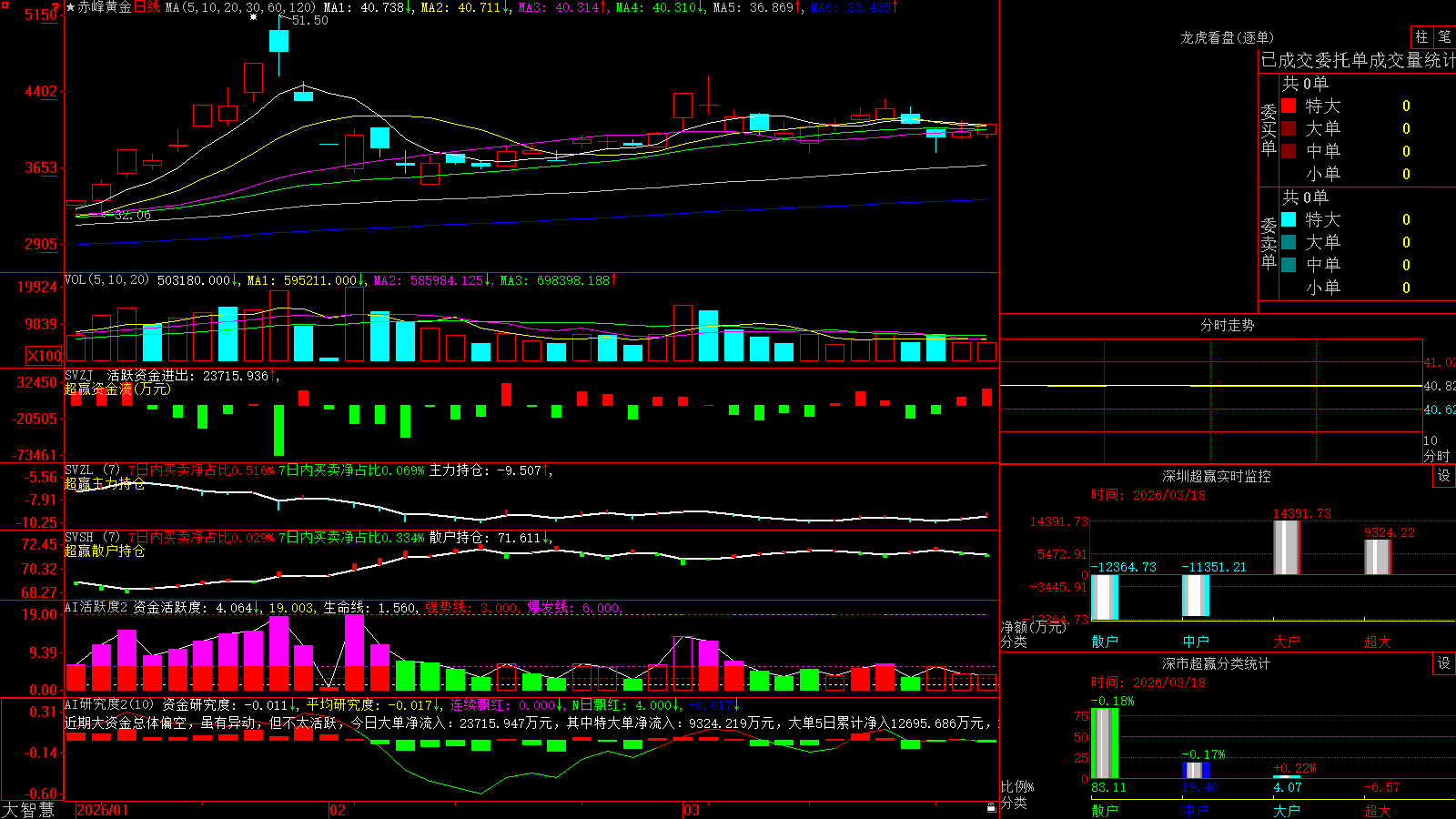Click the AI研究度2(10) indicator name
The height and width of the screenshot is (819, 1456).
pos(109,704)
